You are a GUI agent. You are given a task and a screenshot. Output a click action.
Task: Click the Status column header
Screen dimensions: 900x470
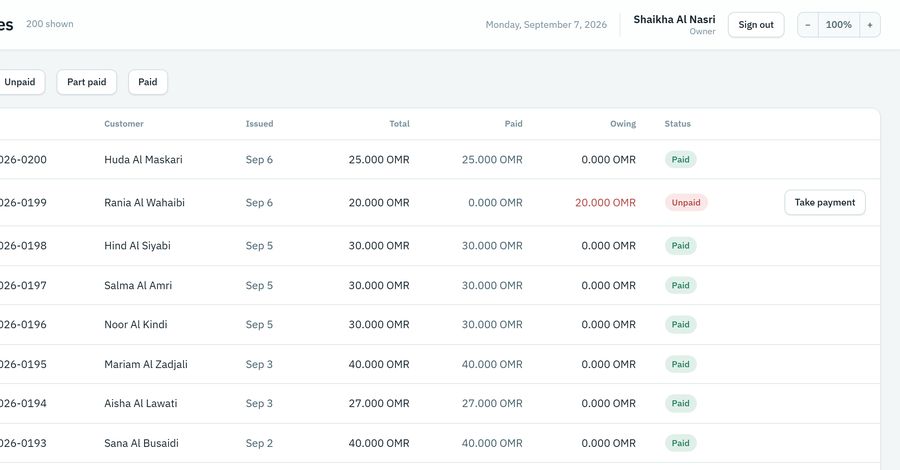pyautogui.click(x=678, y=124)
